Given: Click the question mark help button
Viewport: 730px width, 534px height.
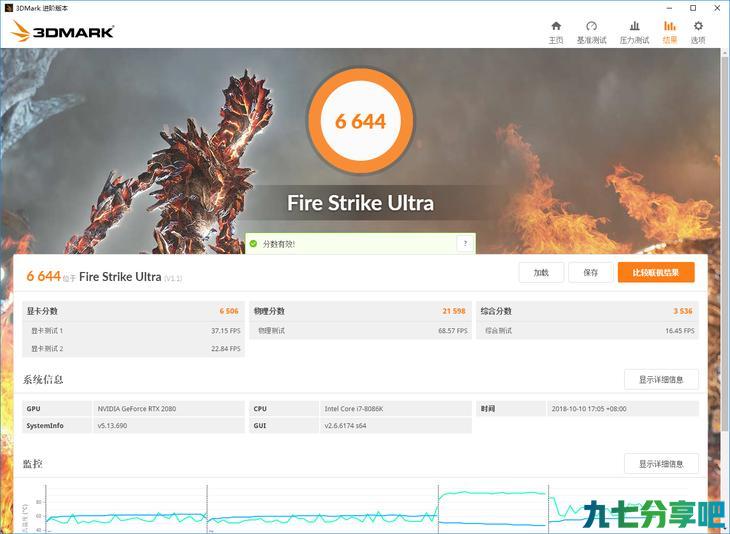Looking at the screenshot, I should (465, 243).
